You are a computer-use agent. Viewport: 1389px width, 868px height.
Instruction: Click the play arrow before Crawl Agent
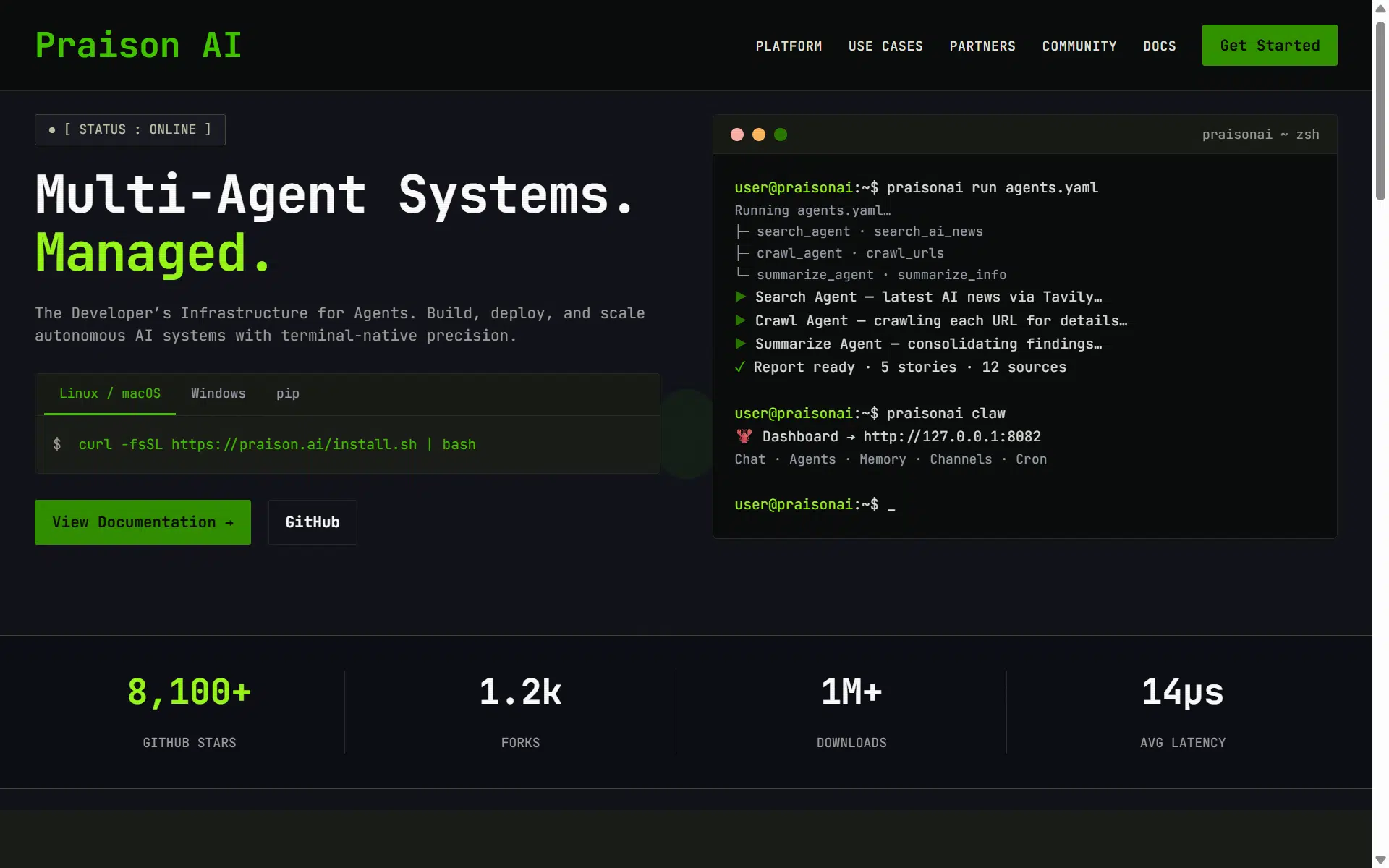[x=741, y=320]
